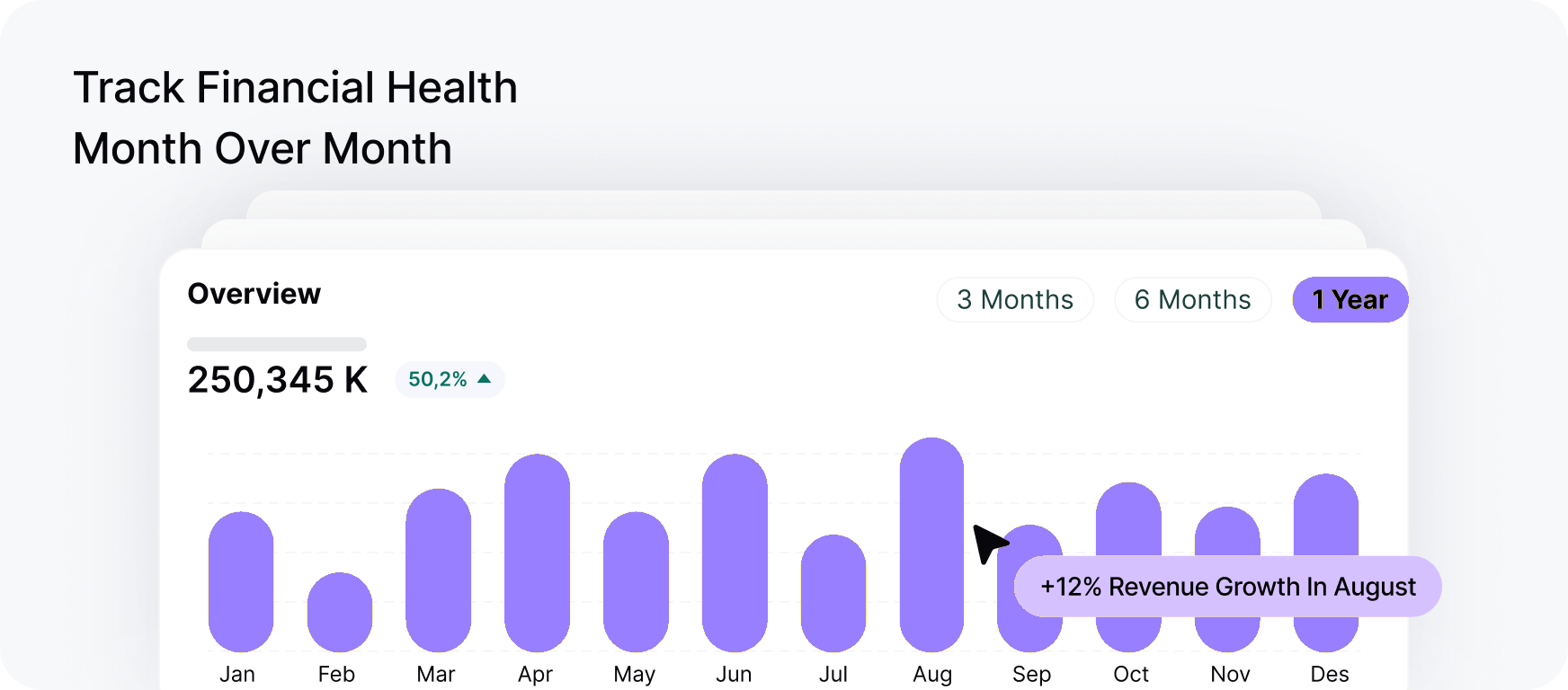The height and width of the screenshot is (690, 1568).
Task: Click the +12% Revenue Growth tooltip
Action: pos(1227,587)
